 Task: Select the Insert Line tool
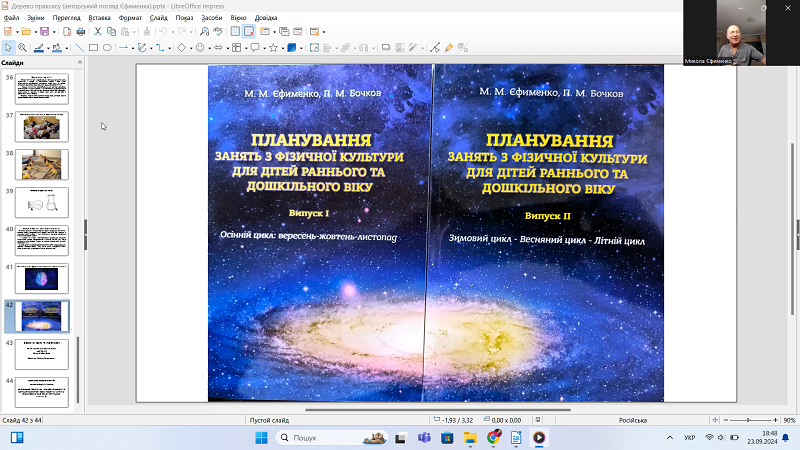tap(79, 47)
